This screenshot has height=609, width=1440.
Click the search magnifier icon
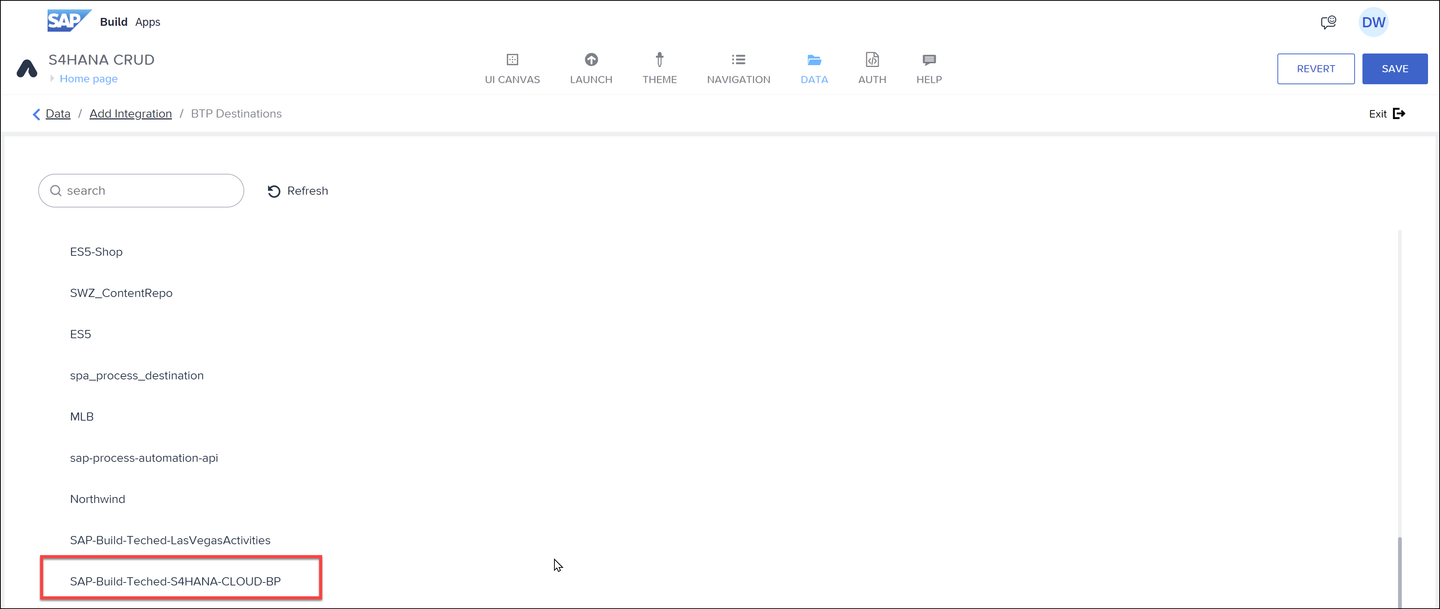point(56,191)
